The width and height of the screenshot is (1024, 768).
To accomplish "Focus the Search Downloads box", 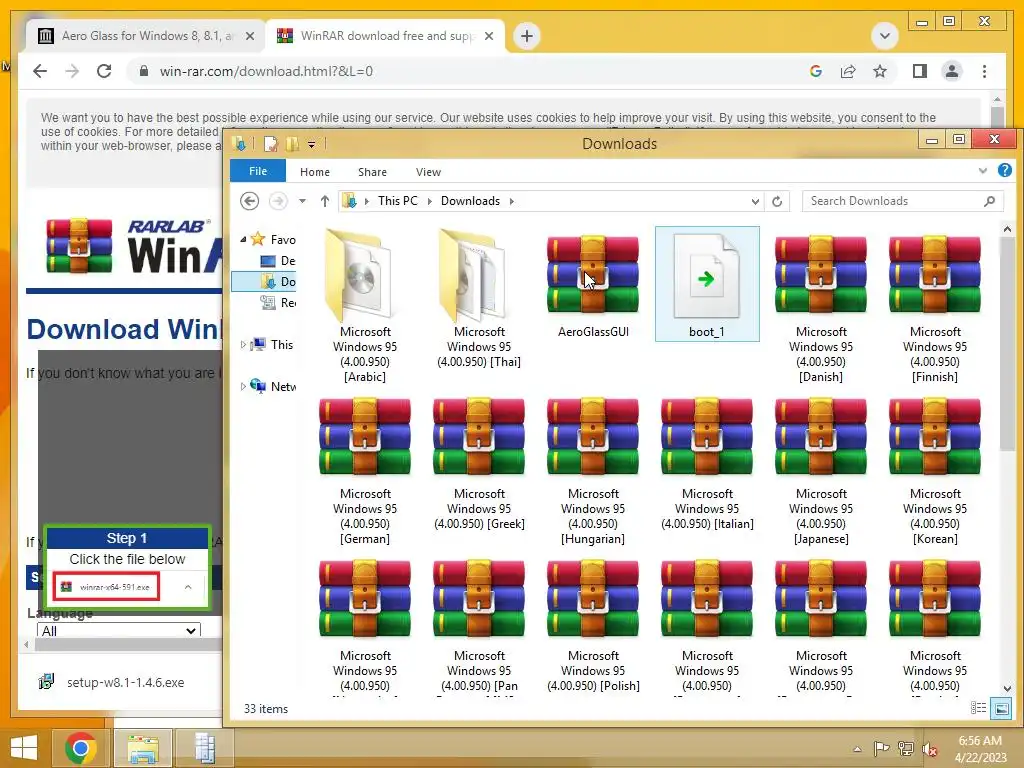I will 902,201.
